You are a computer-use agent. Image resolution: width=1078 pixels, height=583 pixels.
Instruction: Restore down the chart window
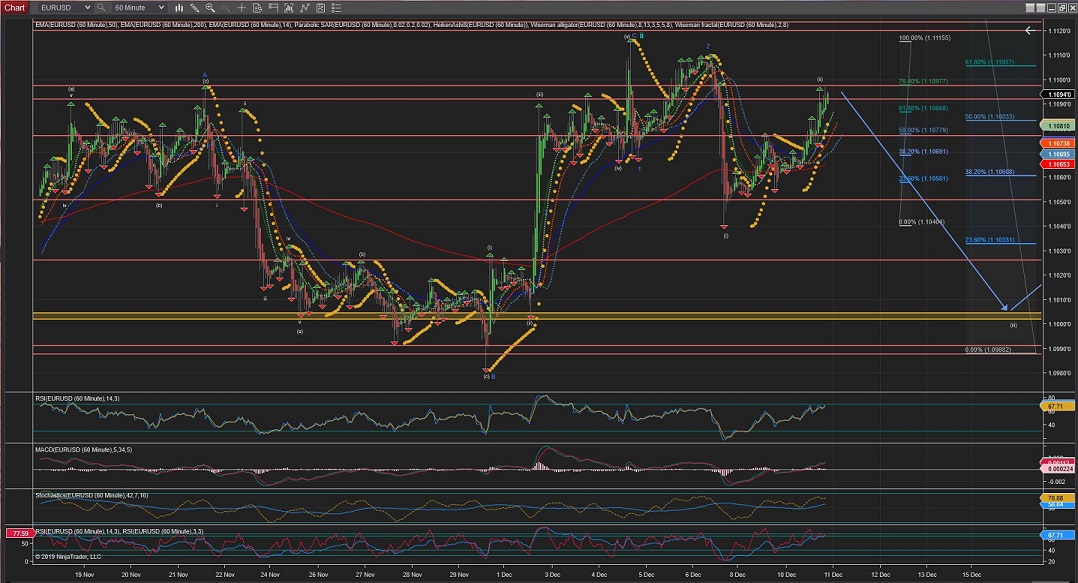coord(1062,8)
